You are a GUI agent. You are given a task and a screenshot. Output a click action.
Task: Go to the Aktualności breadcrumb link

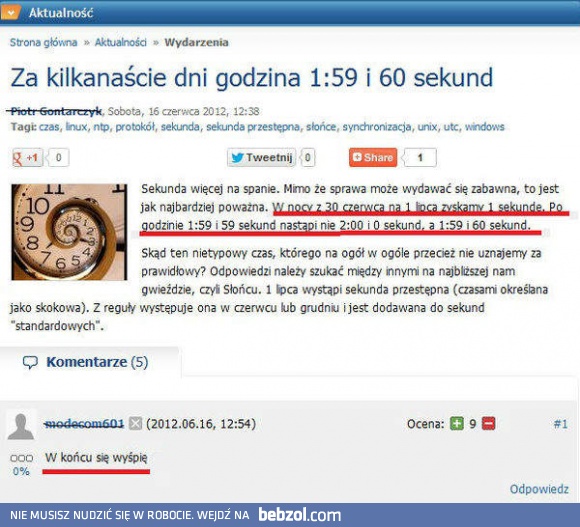121,43
